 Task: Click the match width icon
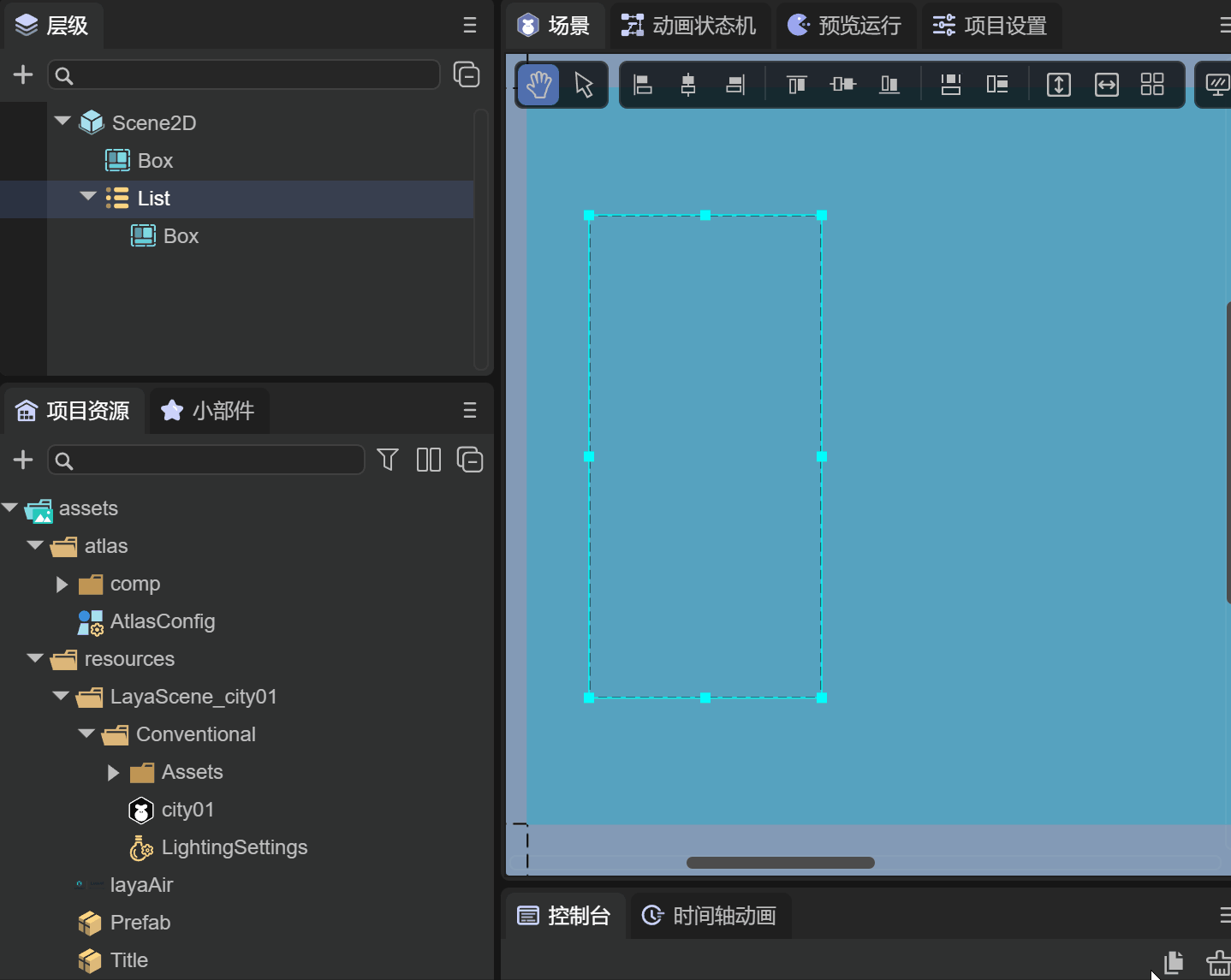tap(1106, 85)
